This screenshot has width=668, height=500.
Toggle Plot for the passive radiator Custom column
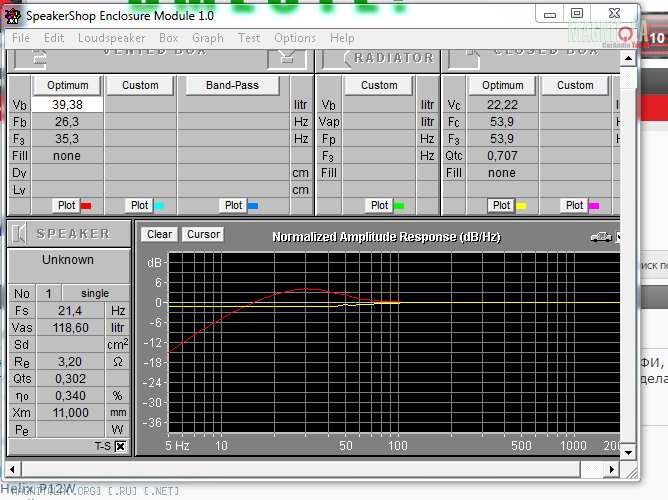tap(379, 205)
